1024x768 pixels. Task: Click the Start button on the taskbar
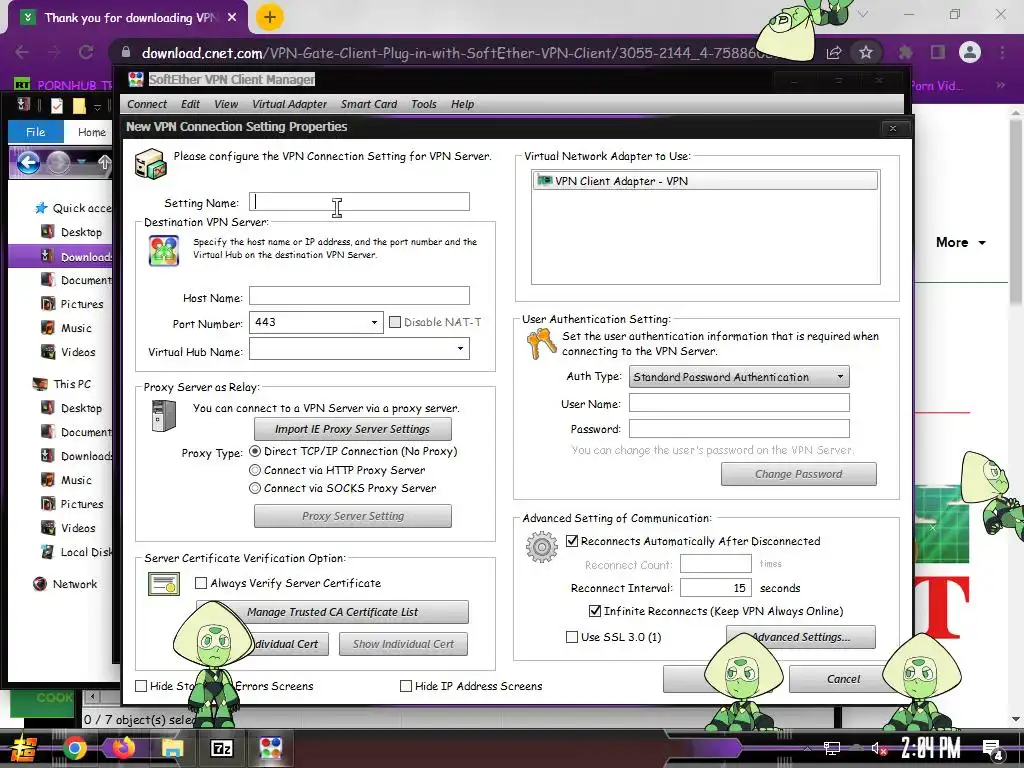(24, 748)
